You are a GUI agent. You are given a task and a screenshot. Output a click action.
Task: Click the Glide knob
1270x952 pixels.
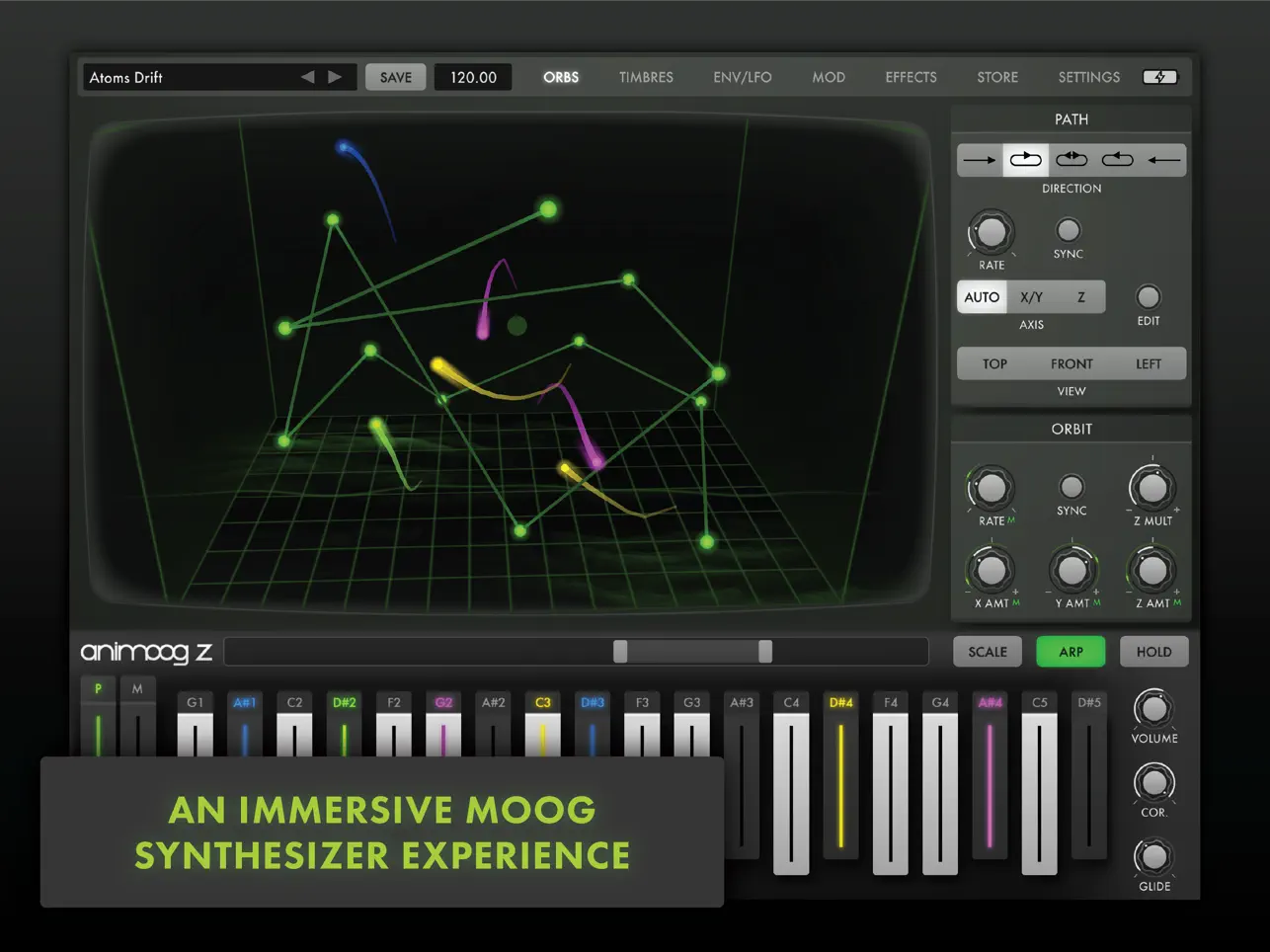pyautogui.click(x=1153, y=857)
